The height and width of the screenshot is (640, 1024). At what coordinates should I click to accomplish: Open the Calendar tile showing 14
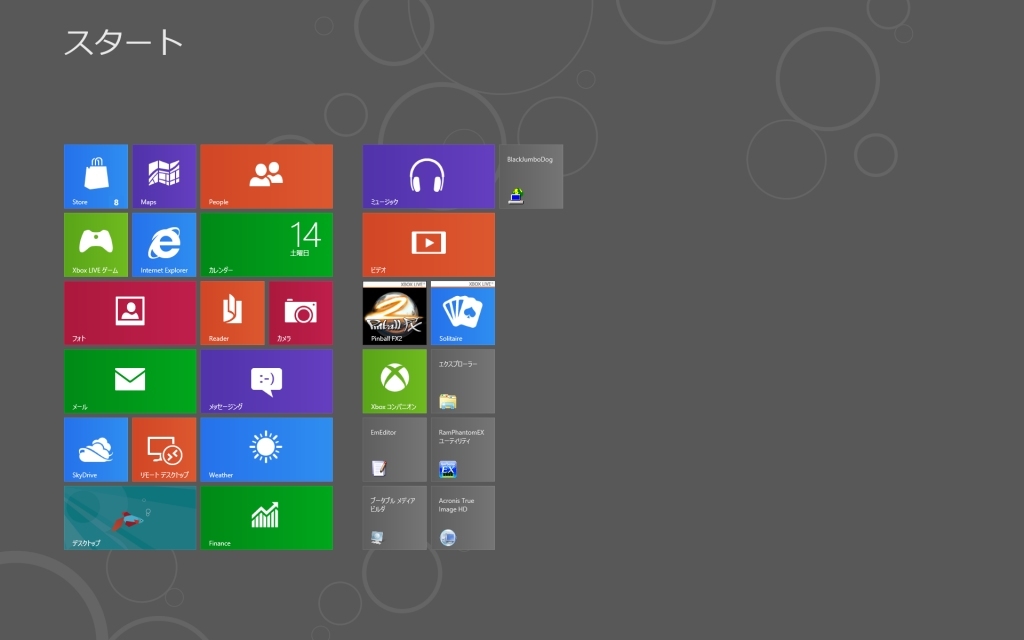[x=266, y=245]
